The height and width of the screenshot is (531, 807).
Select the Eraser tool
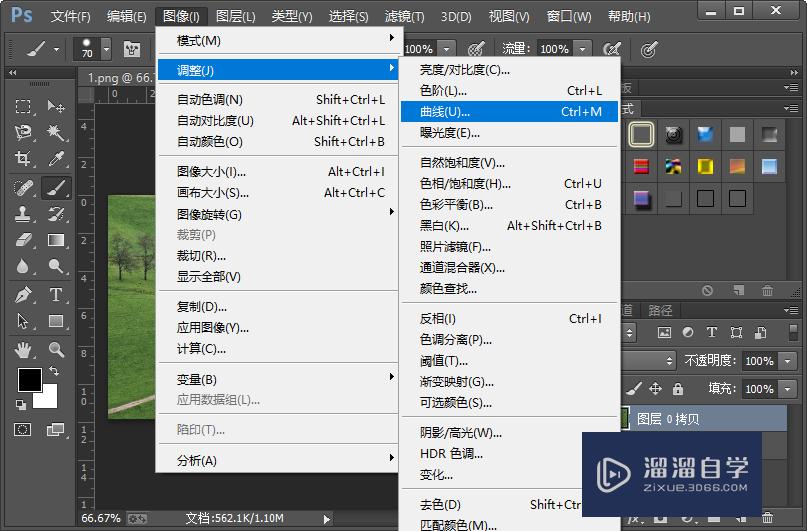(23, 240)
